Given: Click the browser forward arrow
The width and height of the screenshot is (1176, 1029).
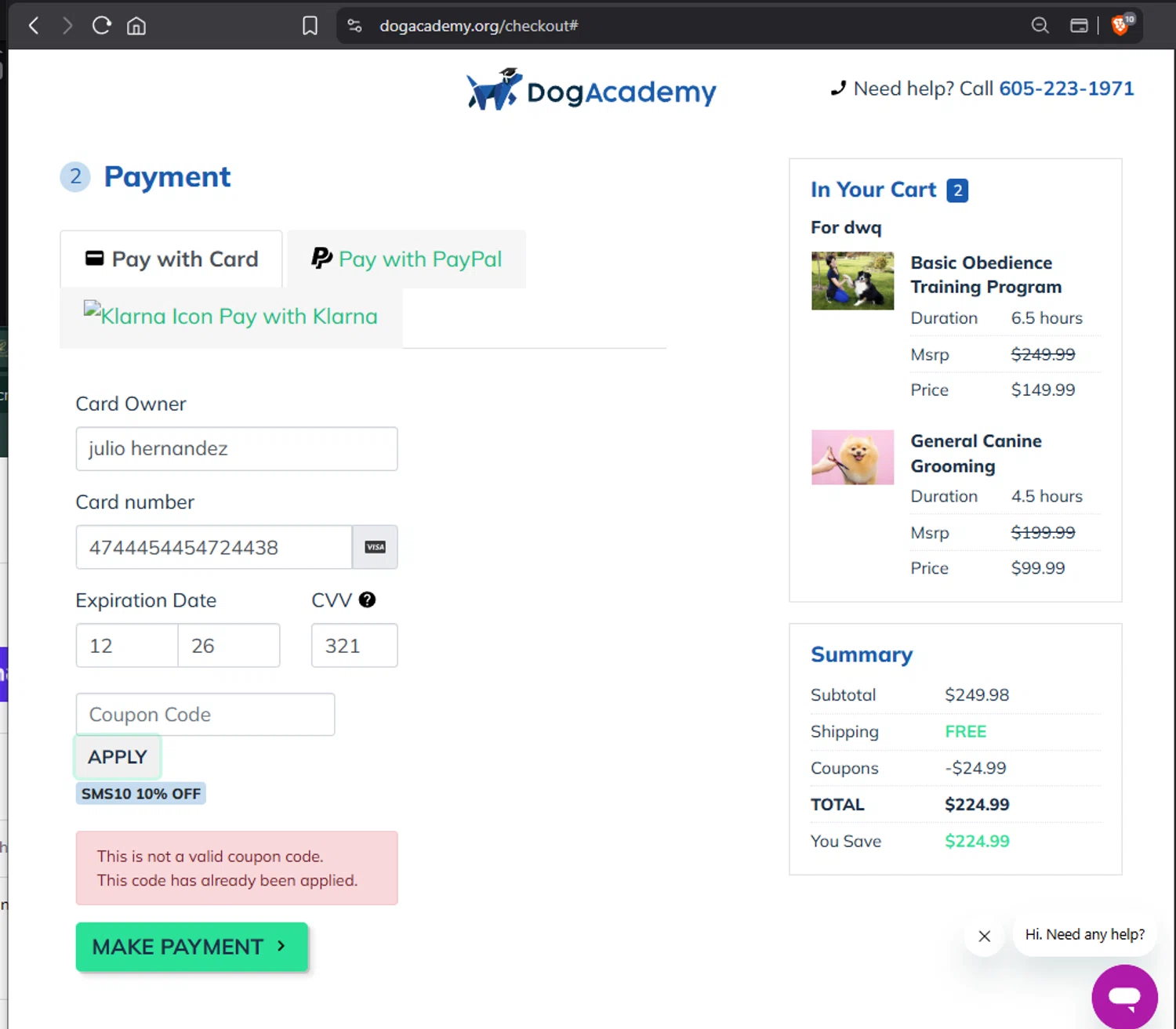Looking at the screenshot, I should [x=67, y=26].
